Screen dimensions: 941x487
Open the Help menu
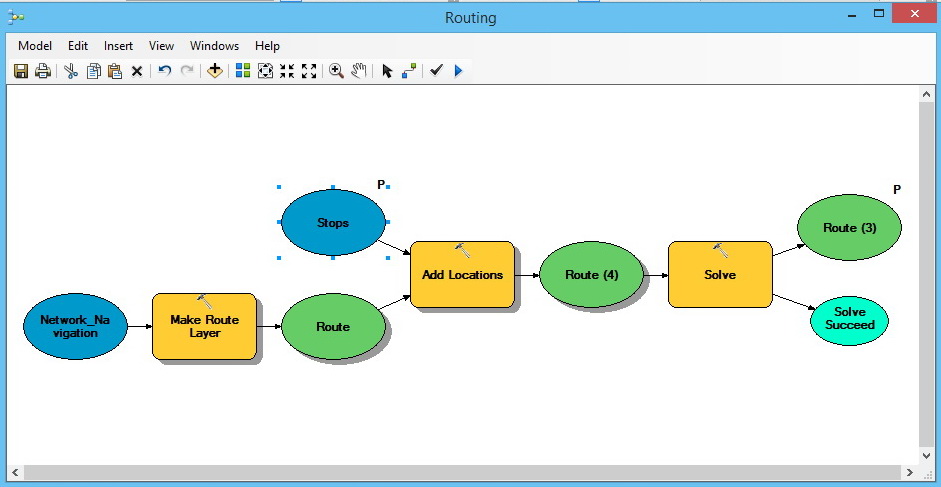pos(267,46)
